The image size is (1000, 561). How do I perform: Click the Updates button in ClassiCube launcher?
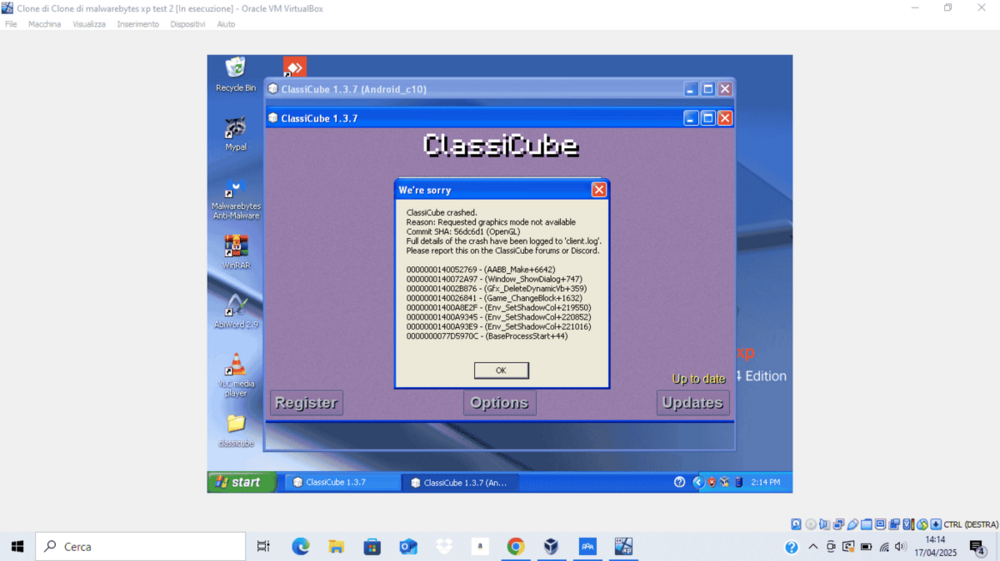click(x=693, y=403)
